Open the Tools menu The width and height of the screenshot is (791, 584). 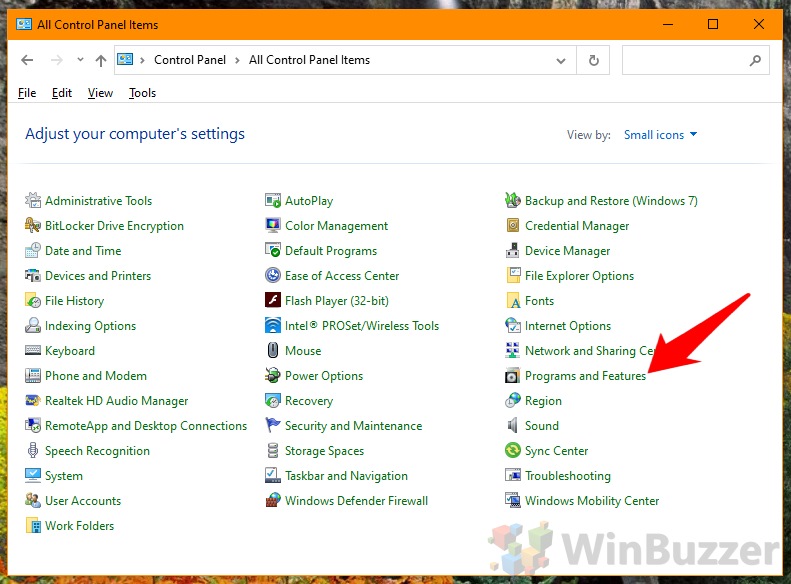142,93
